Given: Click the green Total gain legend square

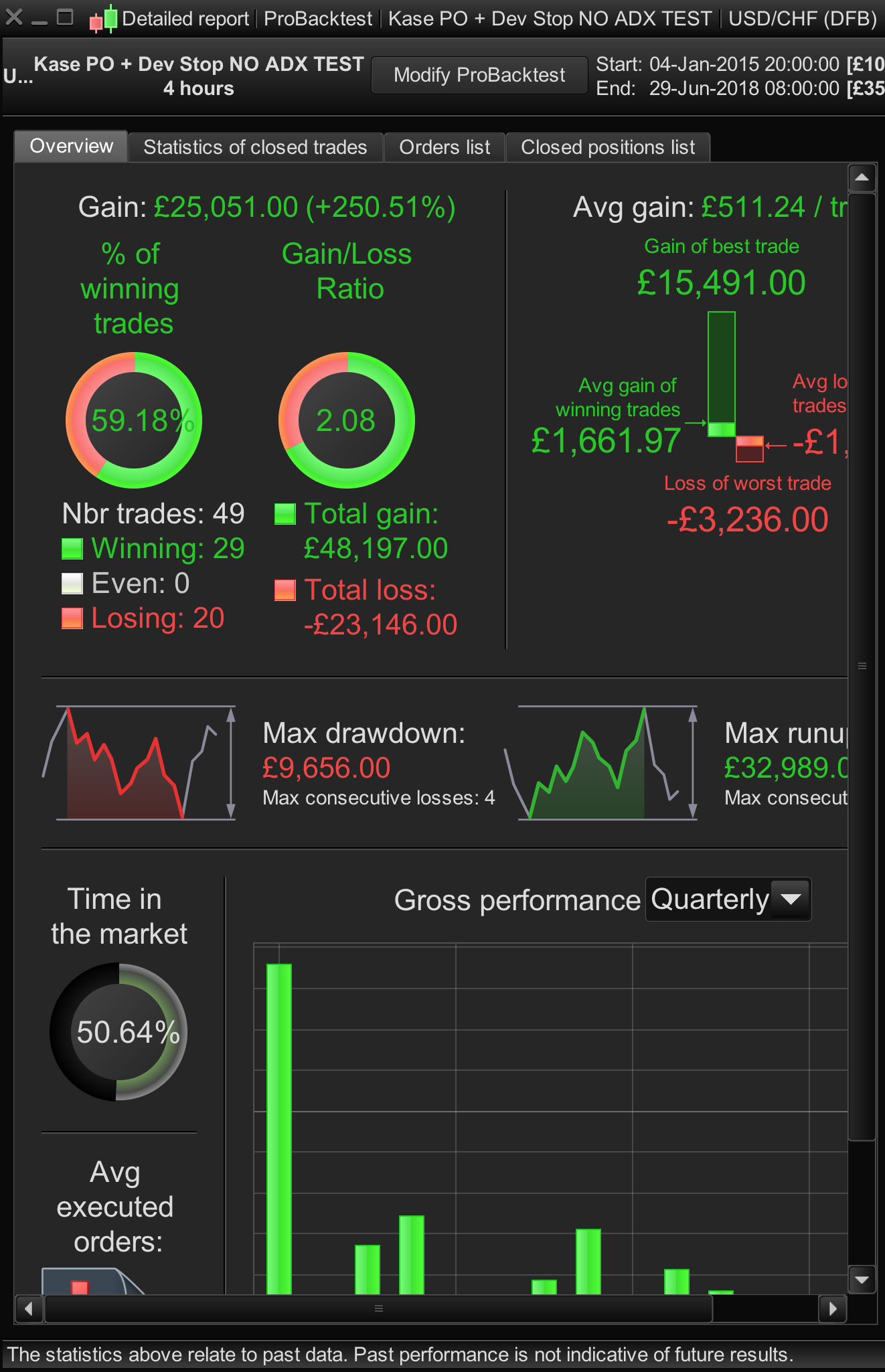Looking at the screenshot, I should point(285,514).
